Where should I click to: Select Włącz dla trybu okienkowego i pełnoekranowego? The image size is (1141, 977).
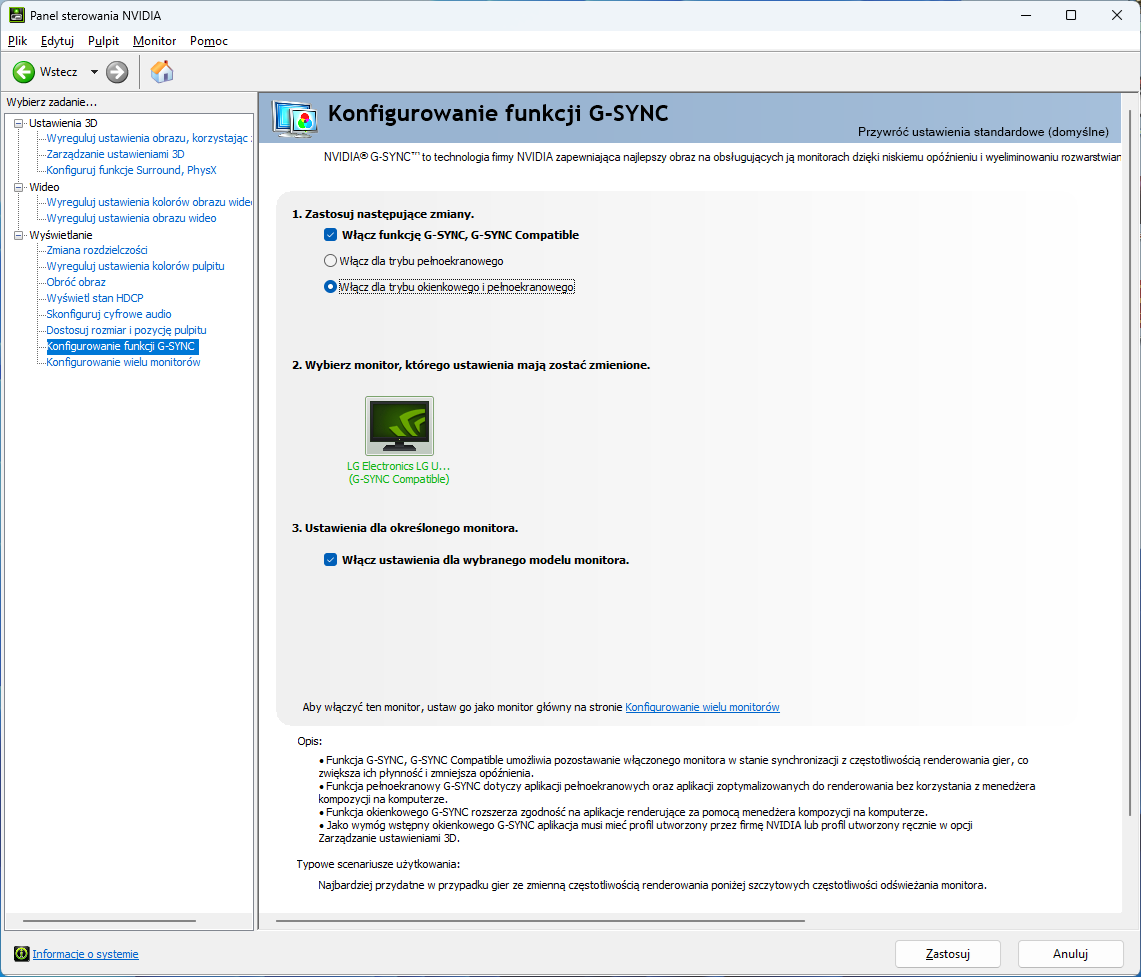pyautogui.click(x=330, y=287)
